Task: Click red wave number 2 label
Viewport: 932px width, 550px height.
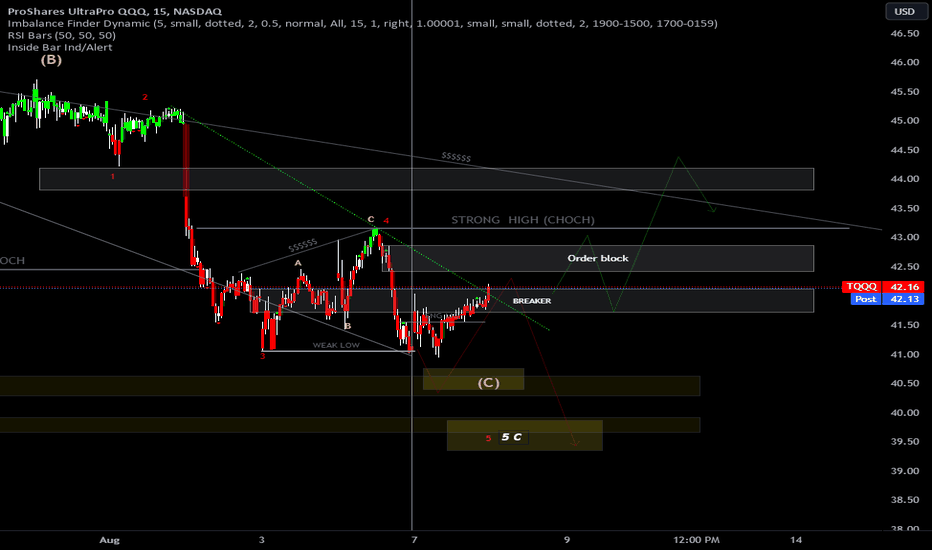Action: pos(144,97)
